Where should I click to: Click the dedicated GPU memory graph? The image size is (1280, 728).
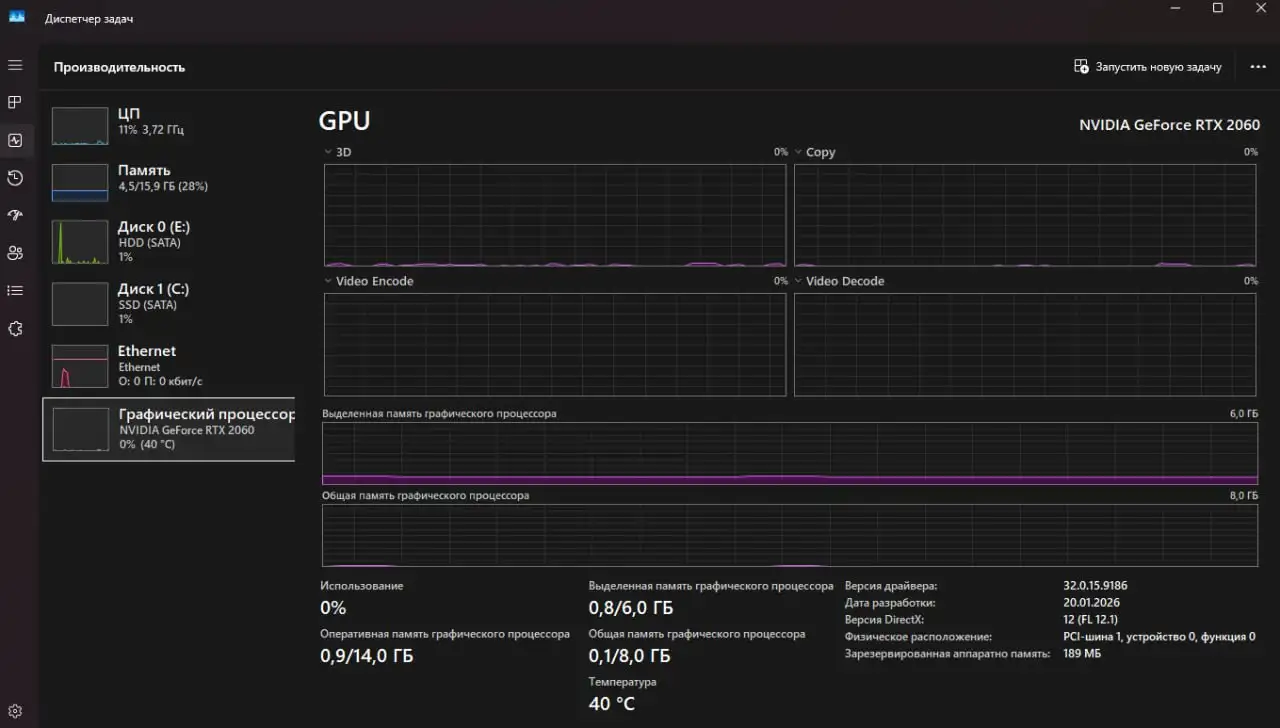[789, 453]
